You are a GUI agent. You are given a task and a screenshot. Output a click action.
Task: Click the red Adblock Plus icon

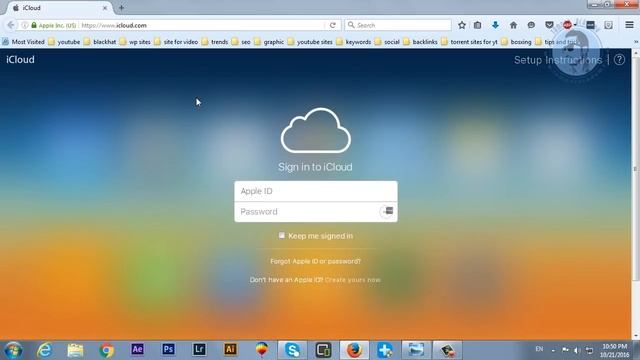[567, 25]
